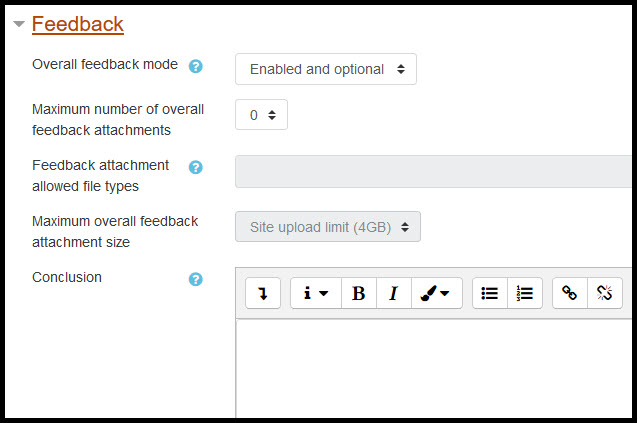This screenshot has width=637, height=423.
Task: Click the 'Overall feedback mode' label
Action: coord(105,64)
